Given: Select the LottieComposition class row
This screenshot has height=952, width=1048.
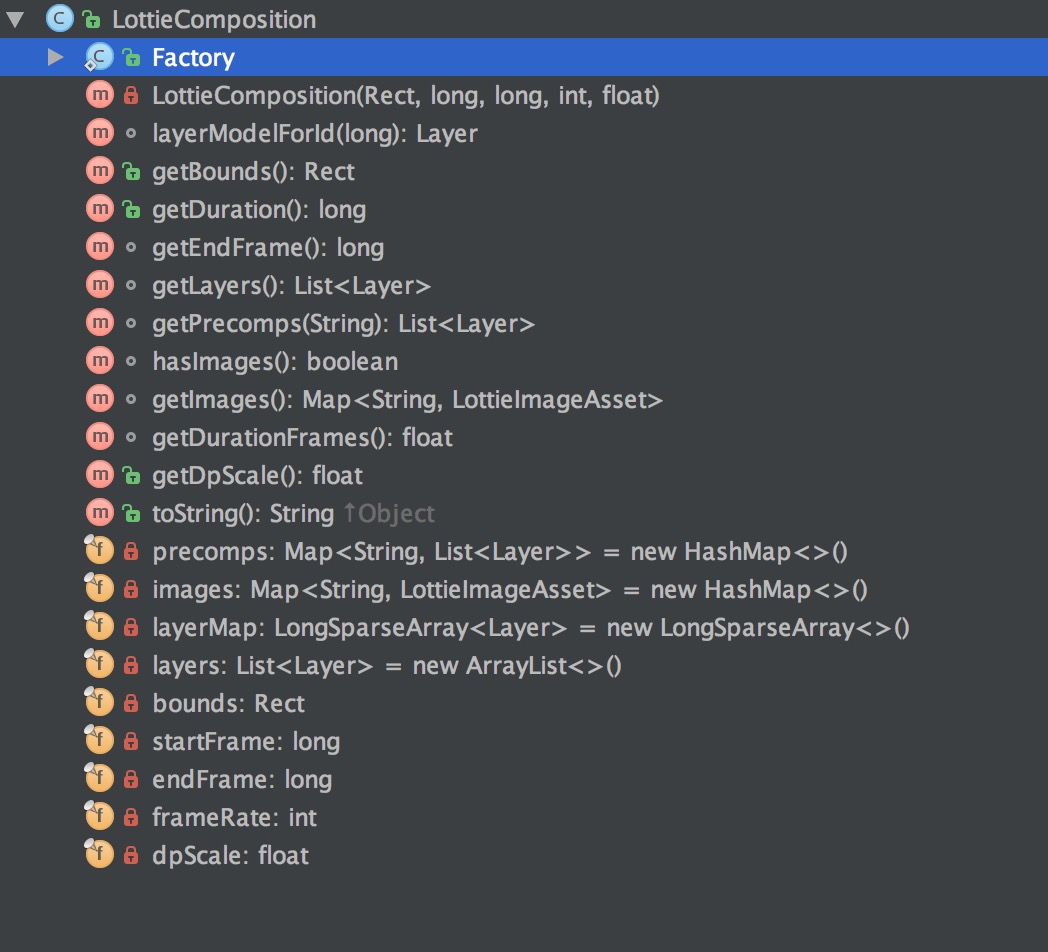Looking at the screenshot, I should 524,19.
